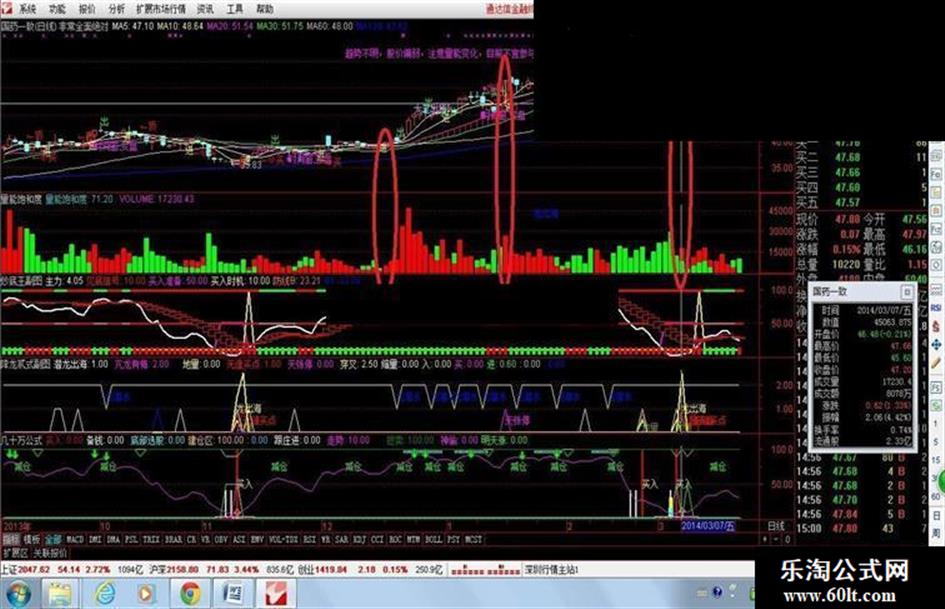The image size is (945, 609).
Task: Click the Fs icon in right sidebar
Action: point(936,387)
